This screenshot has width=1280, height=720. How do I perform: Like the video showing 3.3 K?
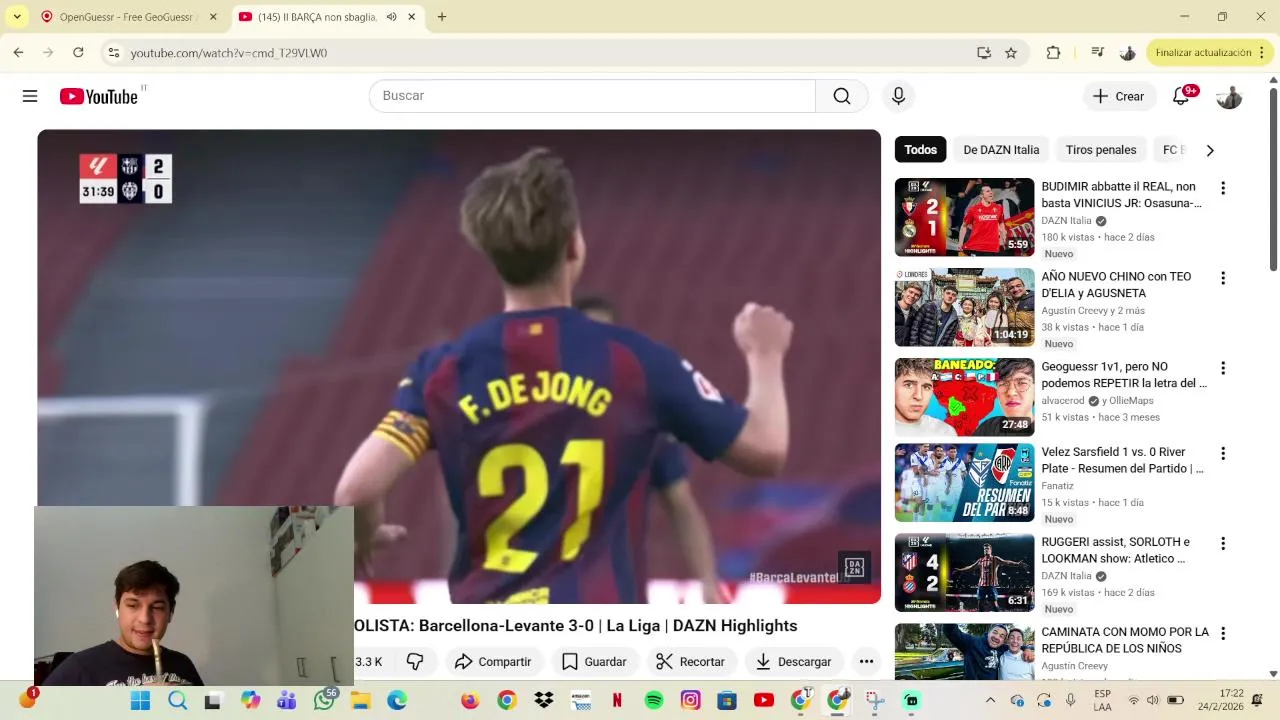[369, 662]
